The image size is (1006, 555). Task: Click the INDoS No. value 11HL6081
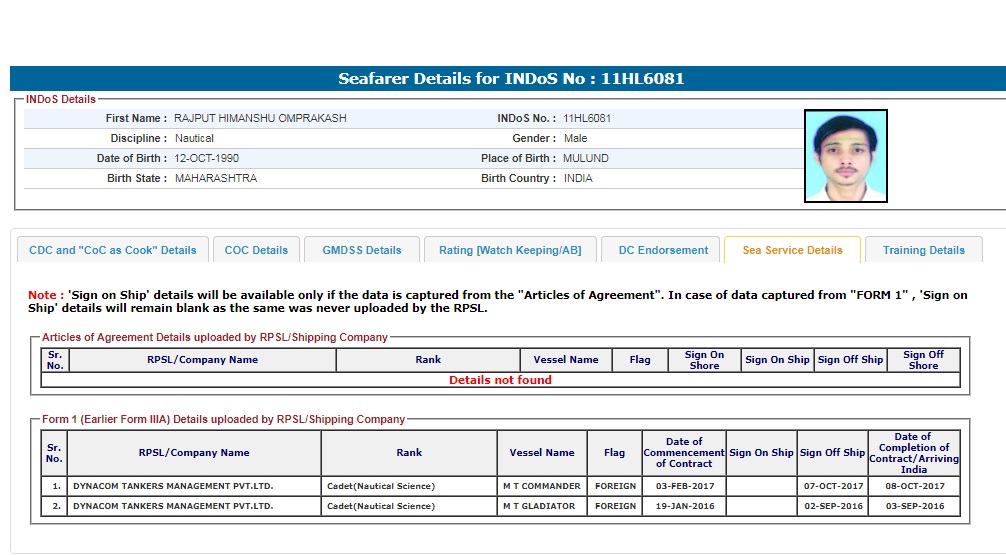(x=587, y=118)
